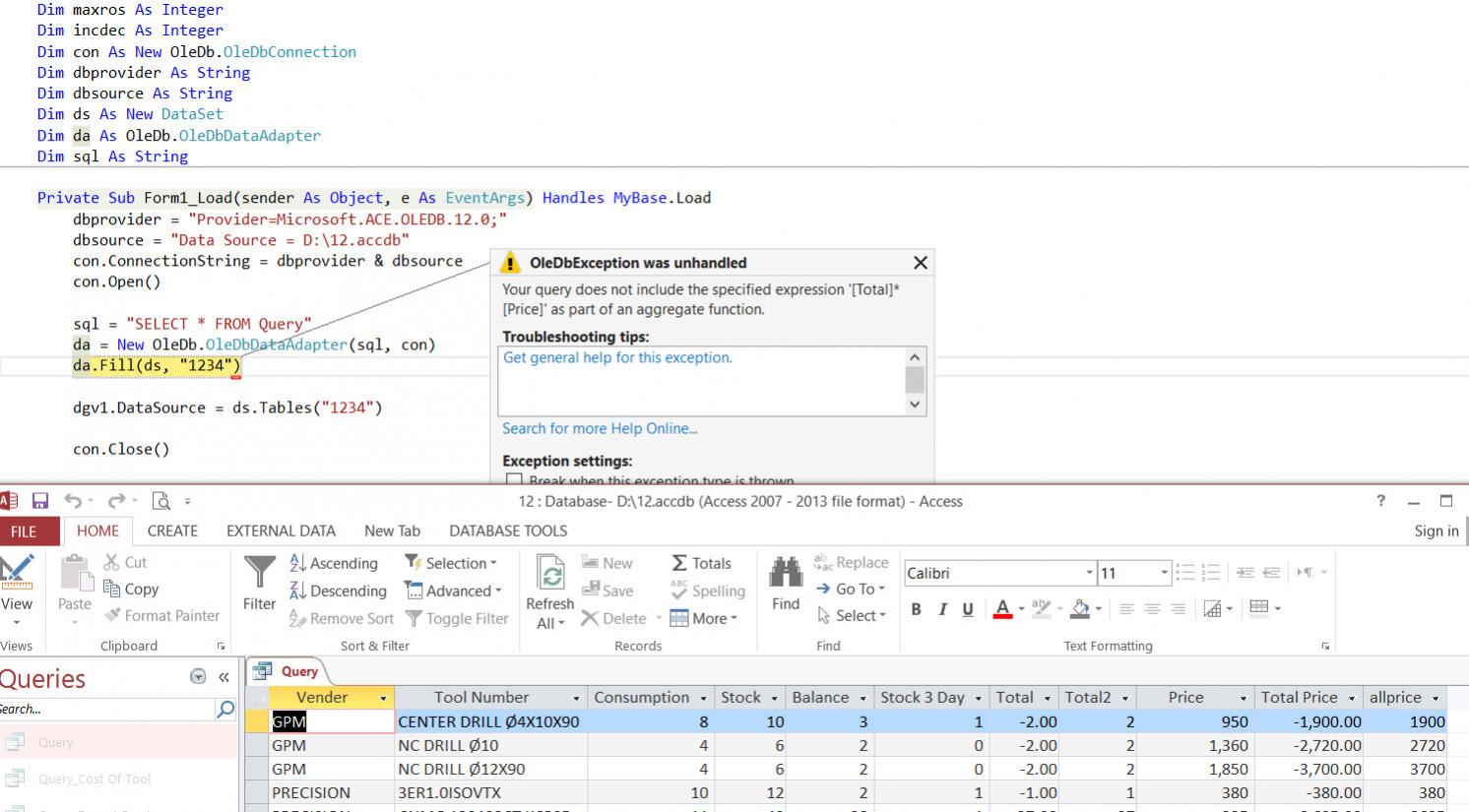Sort the column Ascending

(x=334, y=563)
